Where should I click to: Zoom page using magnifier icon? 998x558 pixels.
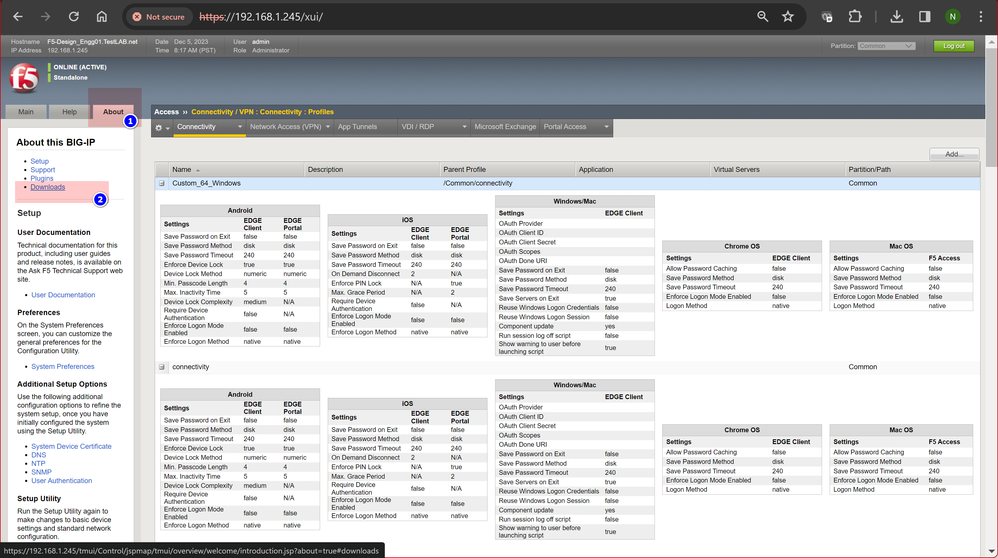pyautogui.click(x=762, y=17)
